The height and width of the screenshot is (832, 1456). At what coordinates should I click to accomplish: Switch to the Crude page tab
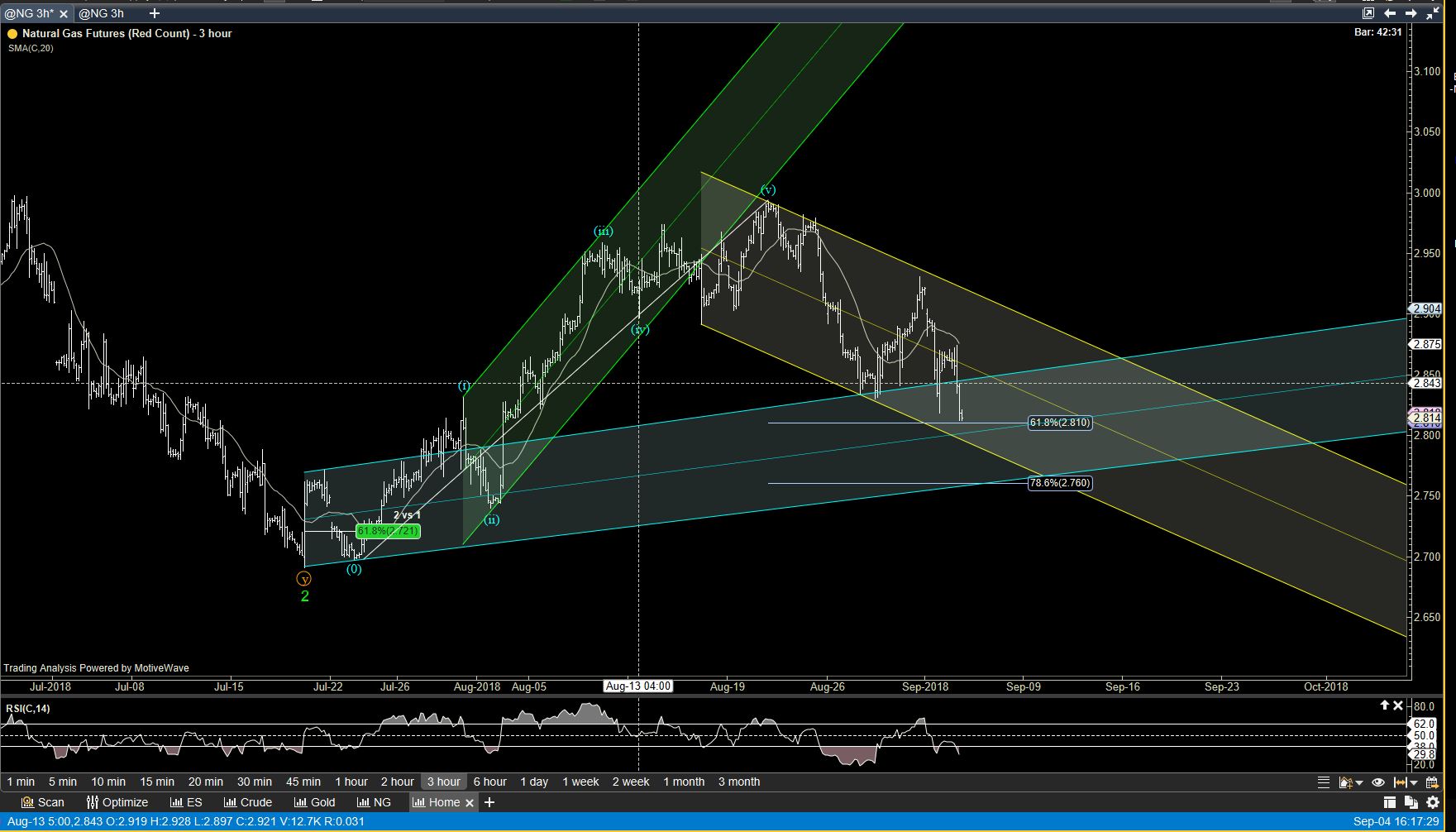point(248,802)
